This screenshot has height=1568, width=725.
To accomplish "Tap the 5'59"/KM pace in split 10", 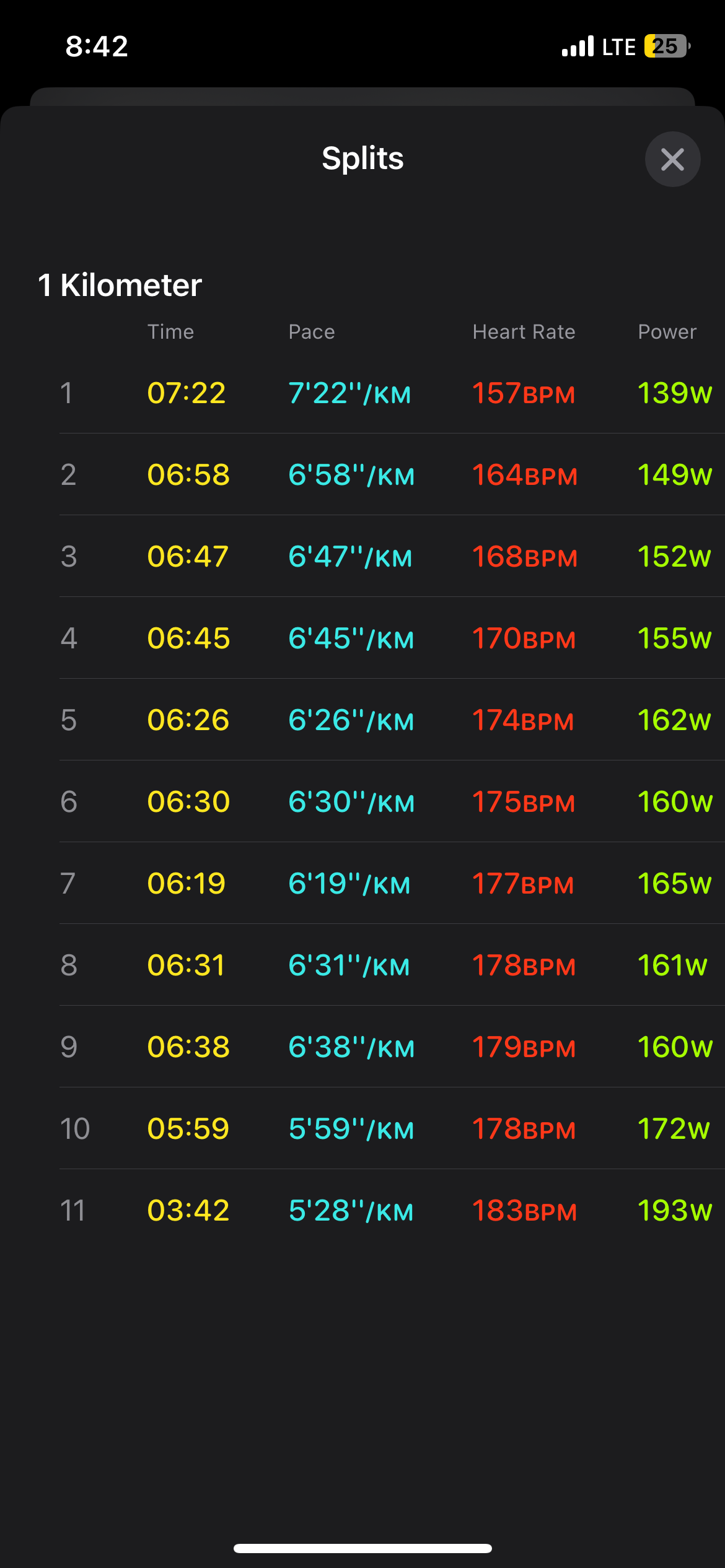I will (x=351, y=1129).
